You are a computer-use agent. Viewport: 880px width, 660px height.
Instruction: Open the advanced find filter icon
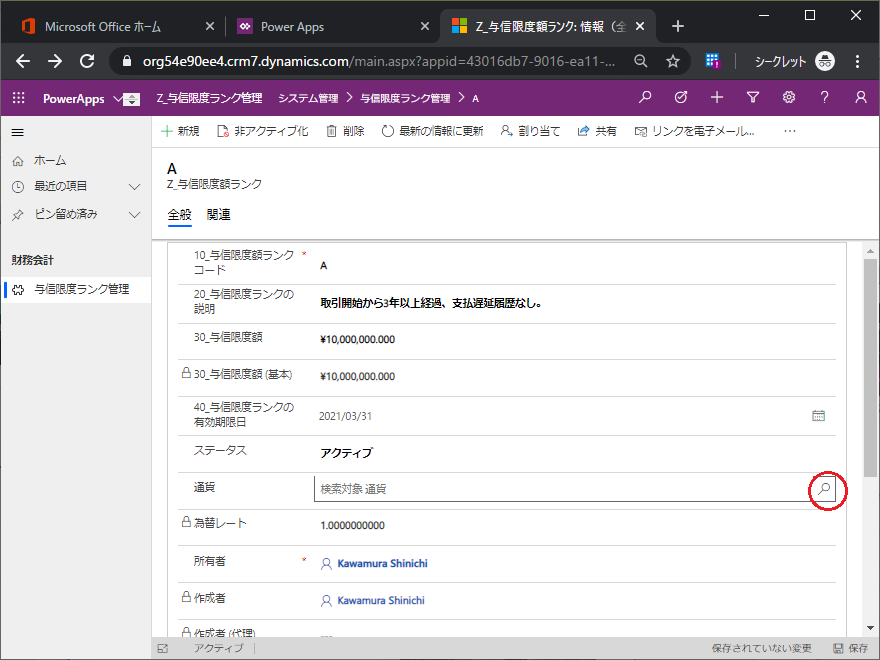coord(753,98)
